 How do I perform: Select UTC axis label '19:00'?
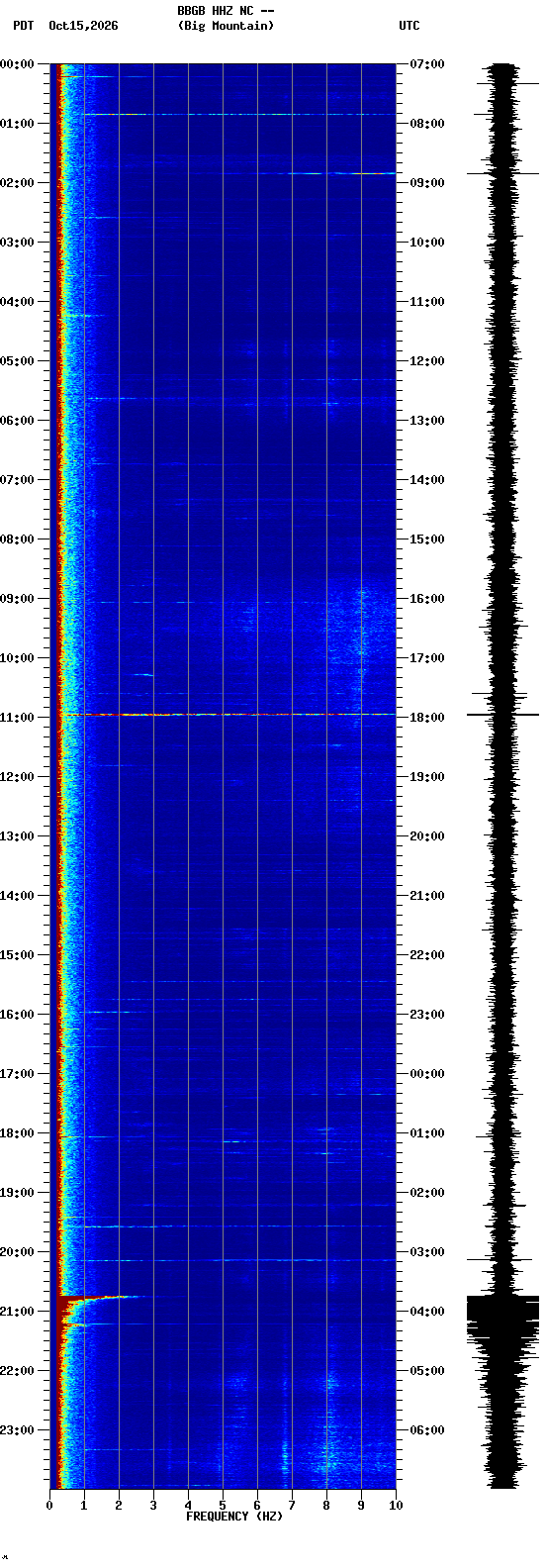pos(427,777)
